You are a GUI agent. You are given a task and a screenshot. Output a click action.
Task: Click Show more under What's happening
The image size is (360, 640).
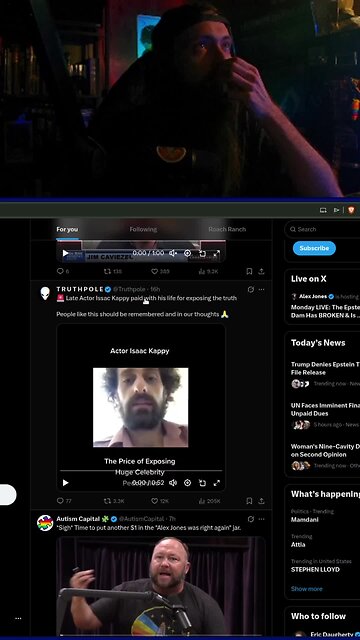(307, 589)
